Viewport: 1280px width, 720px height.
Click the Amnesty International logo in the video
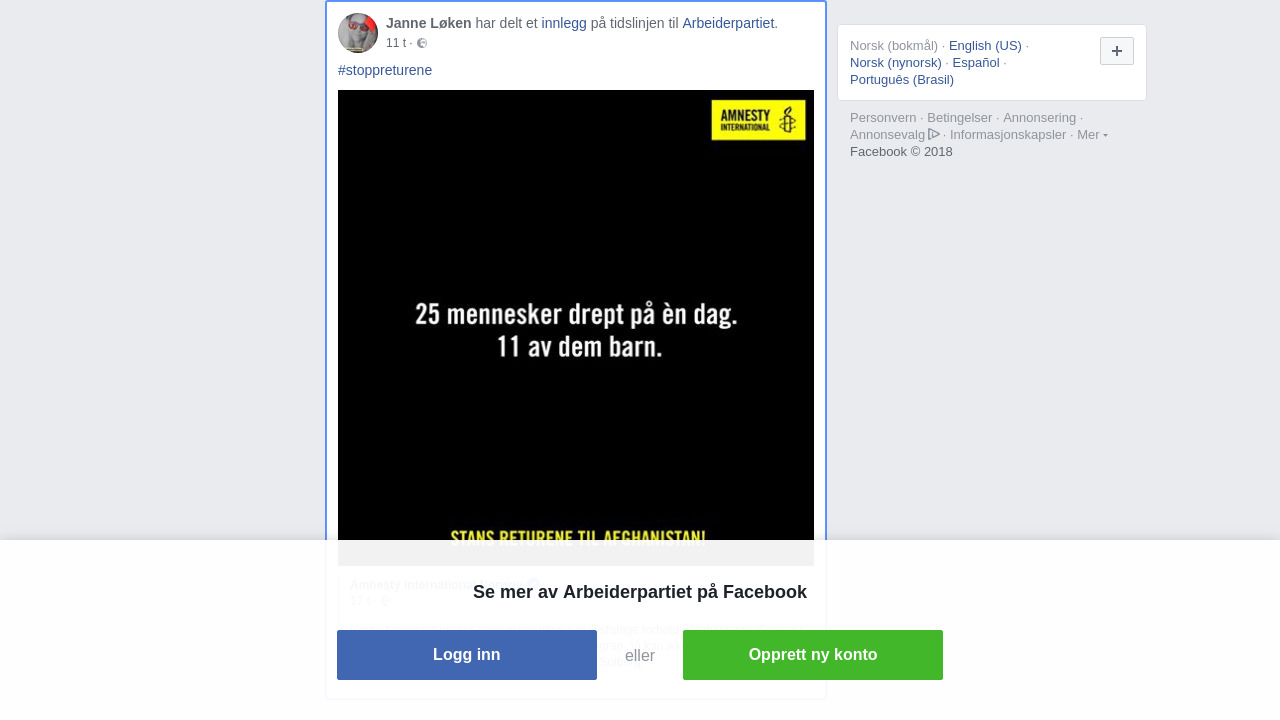coord(758,120)
